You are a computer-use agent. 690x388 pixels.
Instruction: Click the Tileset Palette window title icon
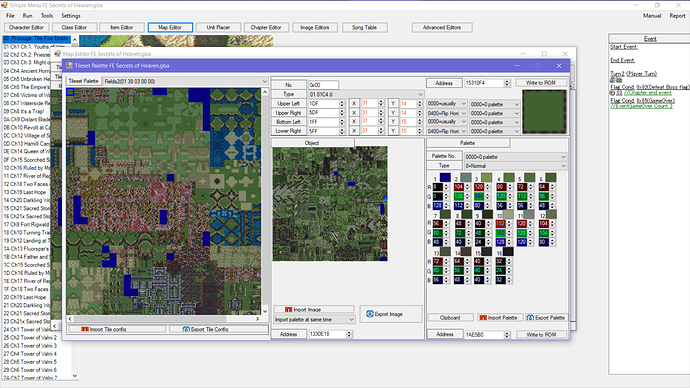coord(69,66)
